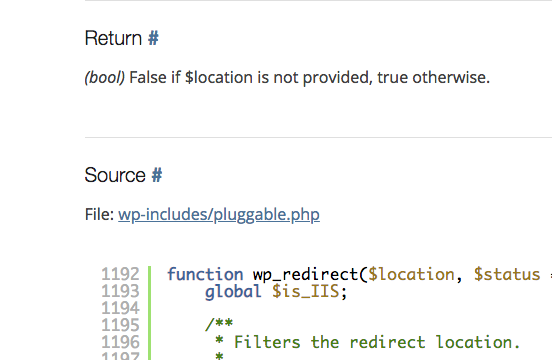Click the $is_IIS variable in code
Image resolution: width=552 pixels, height=360 pixels.
pos(306,292)
